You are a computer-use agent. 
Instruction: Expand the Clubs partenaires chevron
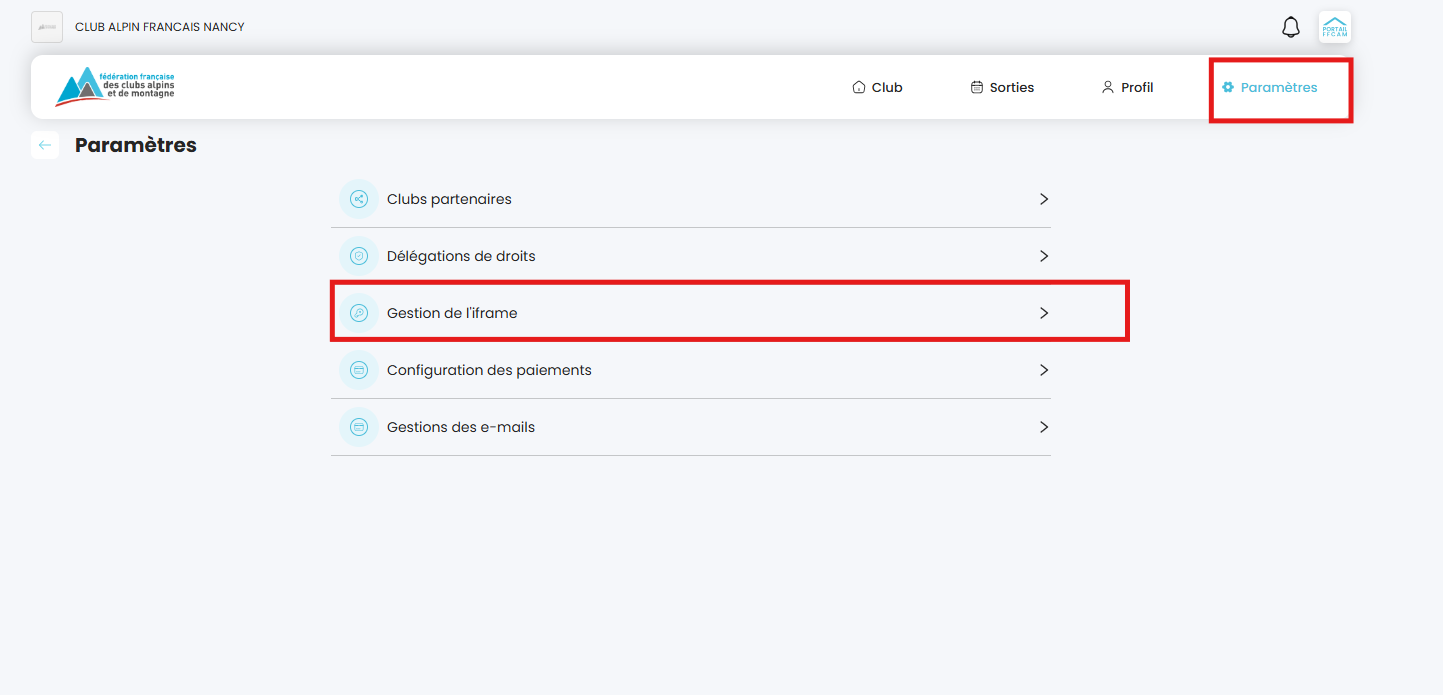click(x=1044, y=199)
